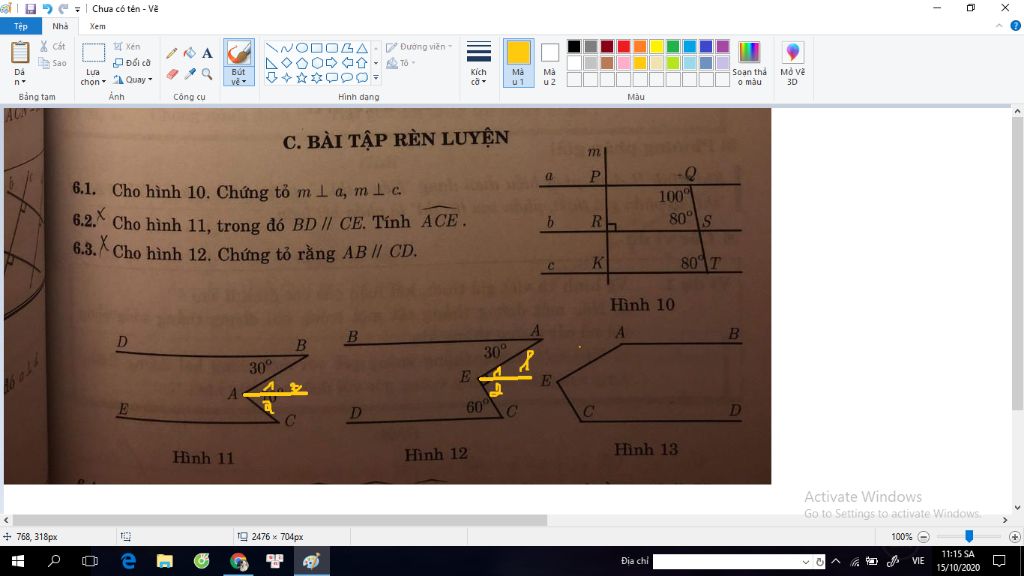The height and width of the screenshot is (576, 1024).
Task: Open Soạn thảo màu color editor
Action: 749,63
